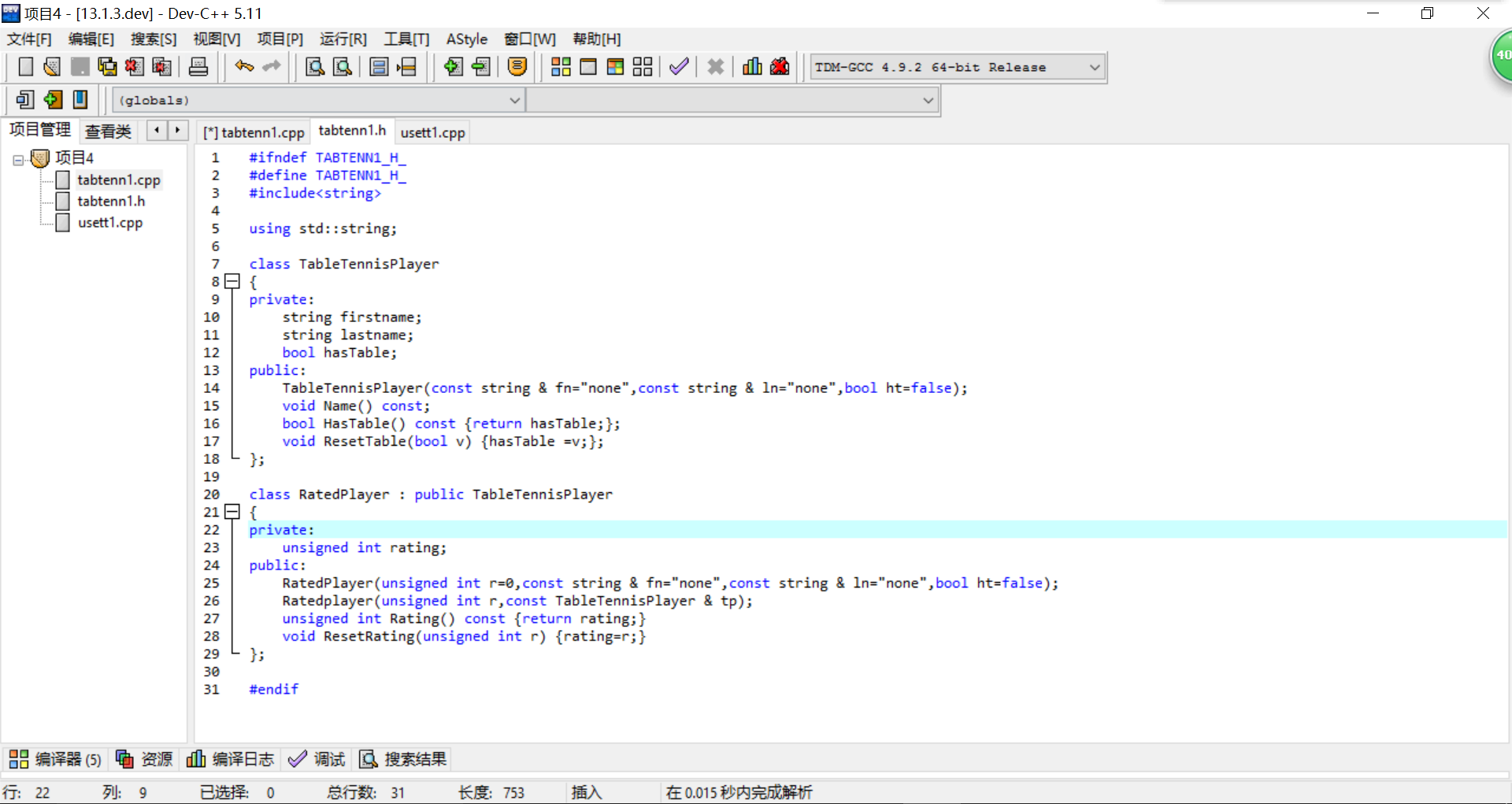Switch to the [*] tabtenn1.cpp editor tab
Viewport: 1512px width, 804px height.
tap(254, 132)
